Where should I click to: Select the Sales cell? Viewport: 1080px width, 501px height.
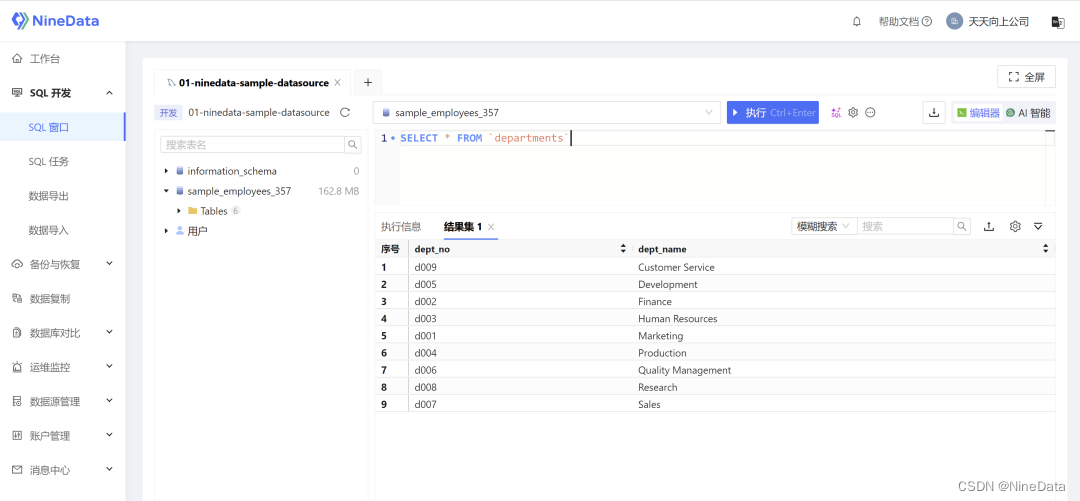[x=650, y=405]
